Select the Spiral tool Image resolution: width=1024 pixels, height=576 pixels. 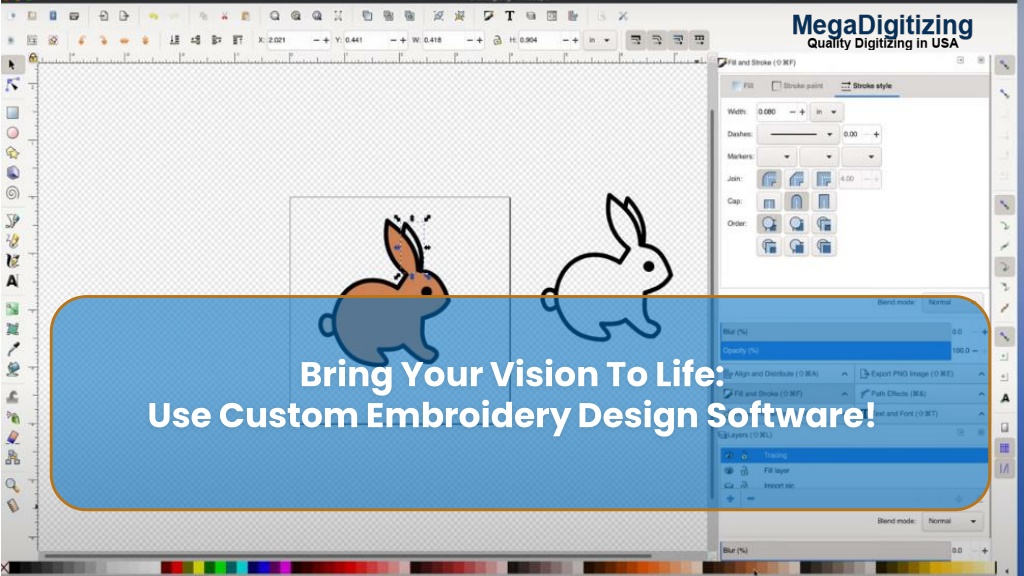(x=12, y=193)
